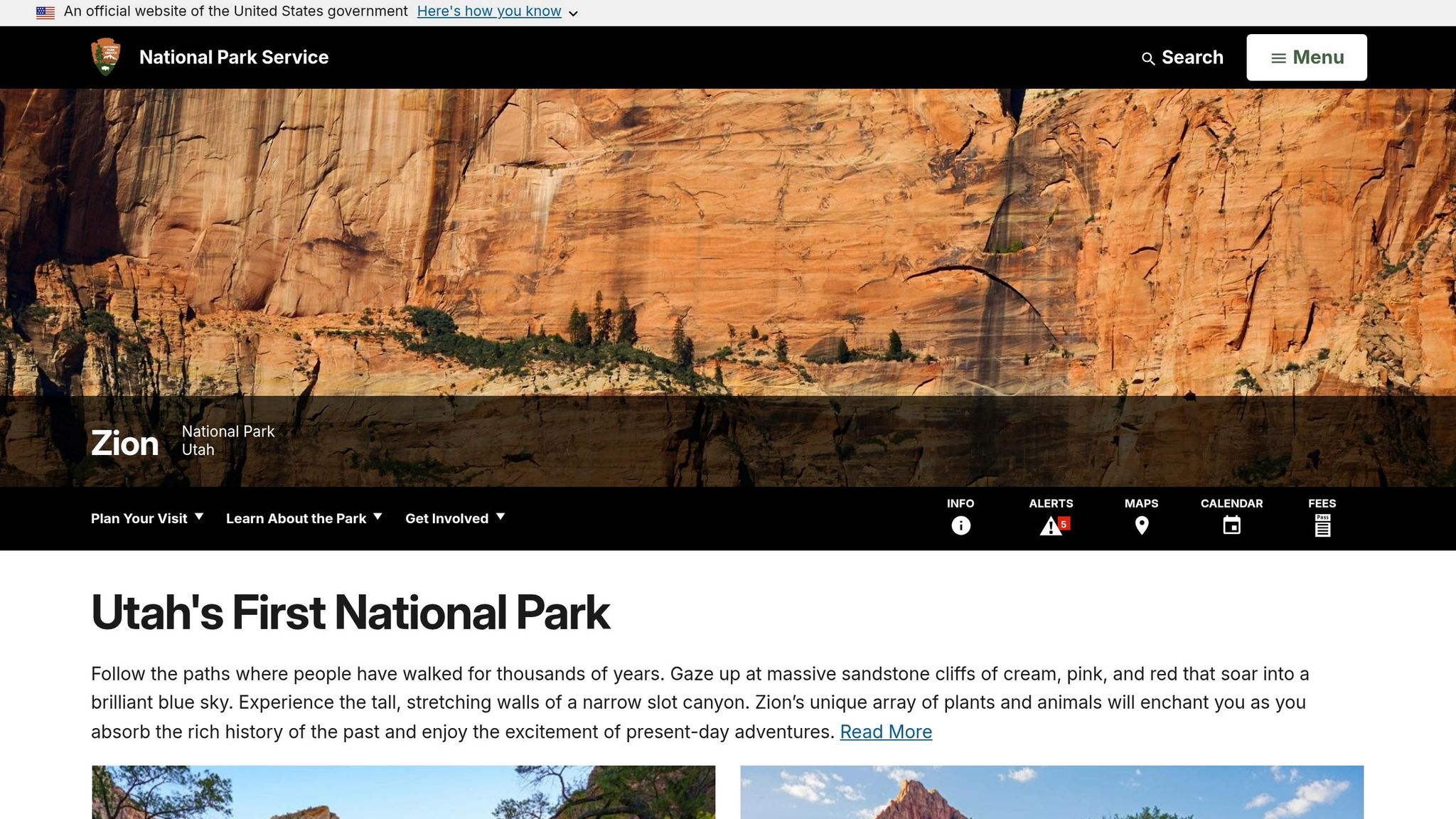Click 'National Park' label beside Zion
Viewport: 1456px width, 819px height.
pos(228,432)
